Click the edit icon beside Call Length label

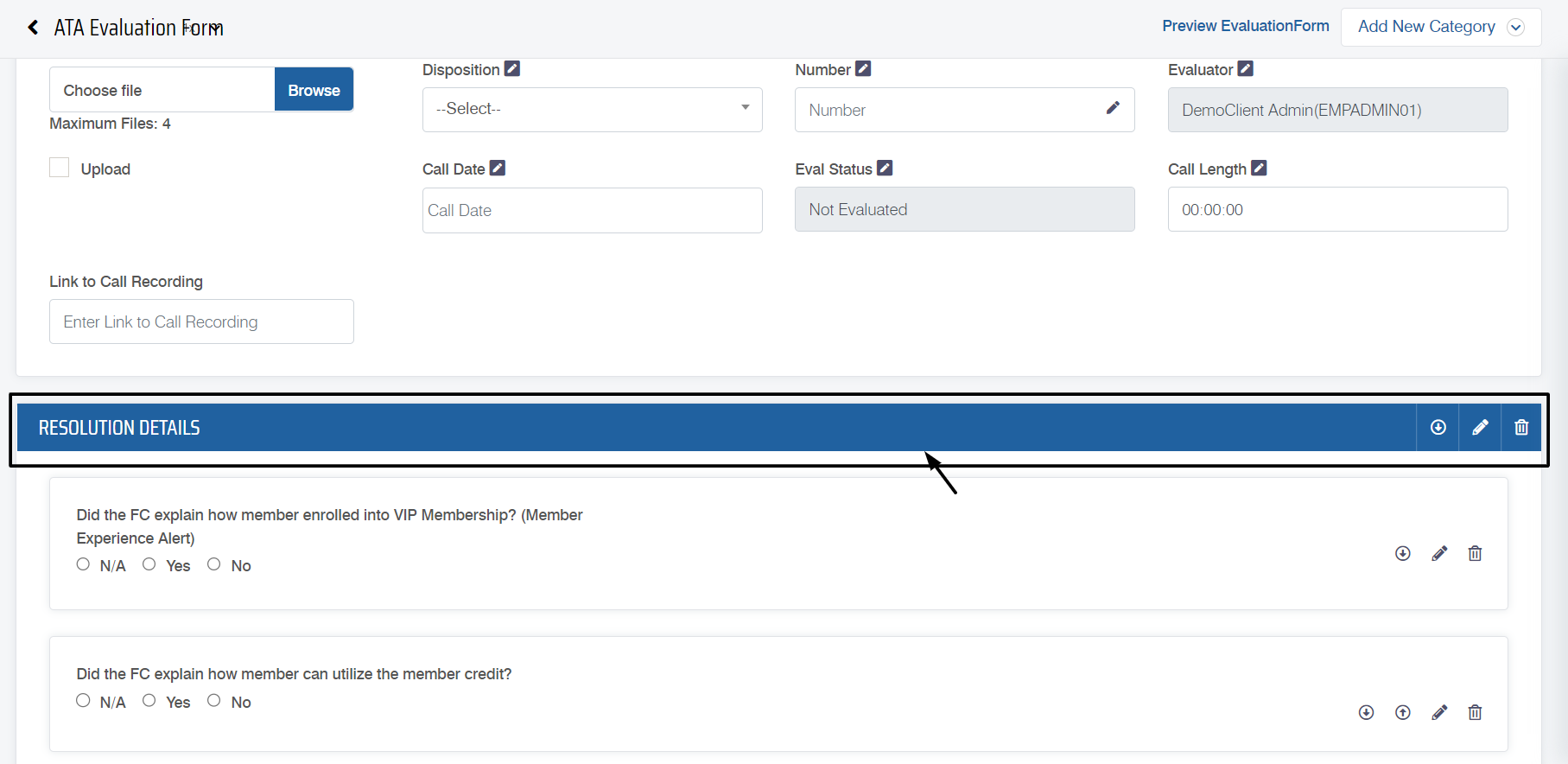[1259, 169]
